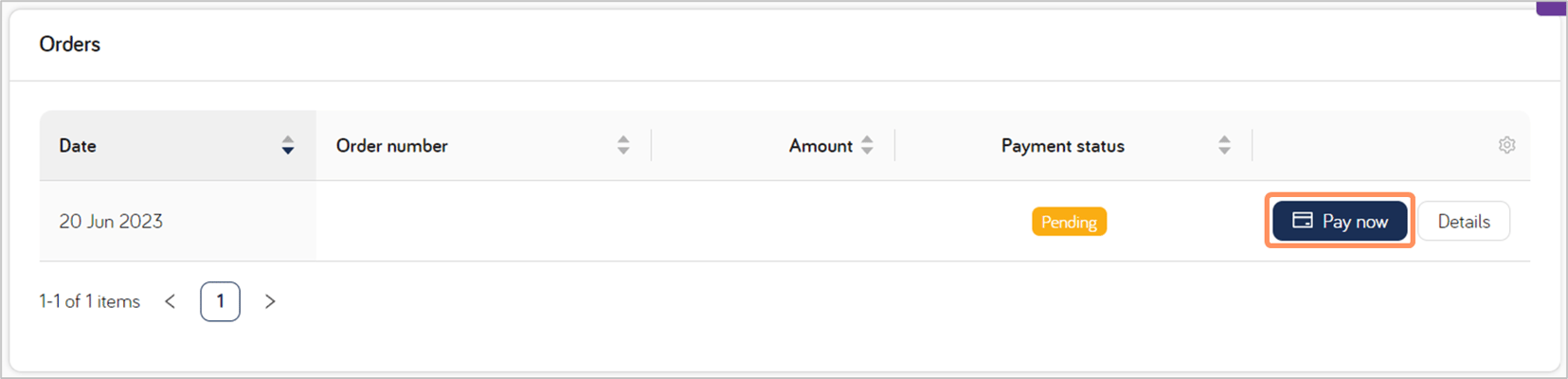Click the credit card icon in Pay now
The width and height of the screenshot is (1568, 379).
(x=1303, y=220)
